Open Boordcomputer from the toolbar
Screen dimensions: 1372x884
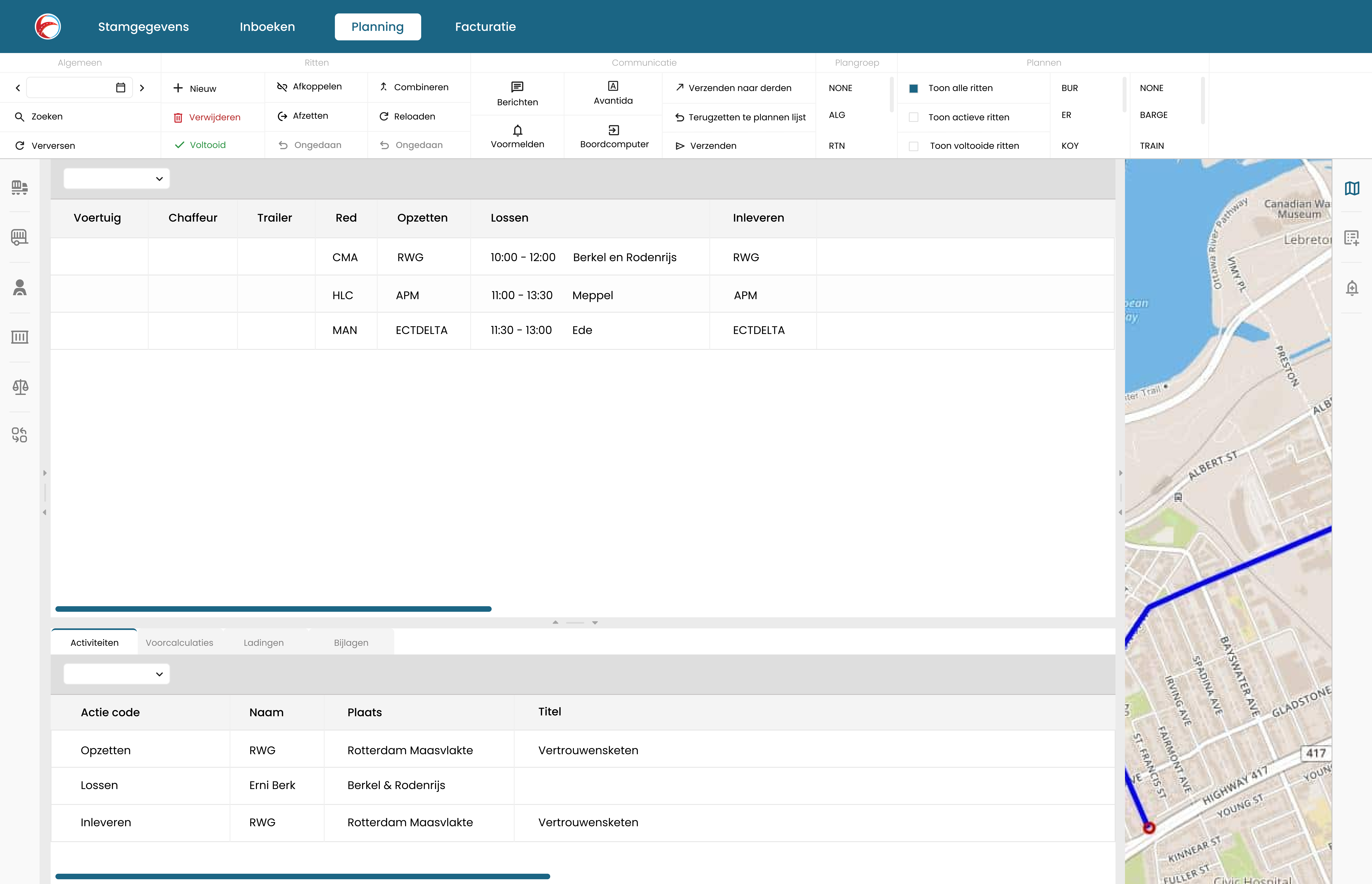point(614,137)
